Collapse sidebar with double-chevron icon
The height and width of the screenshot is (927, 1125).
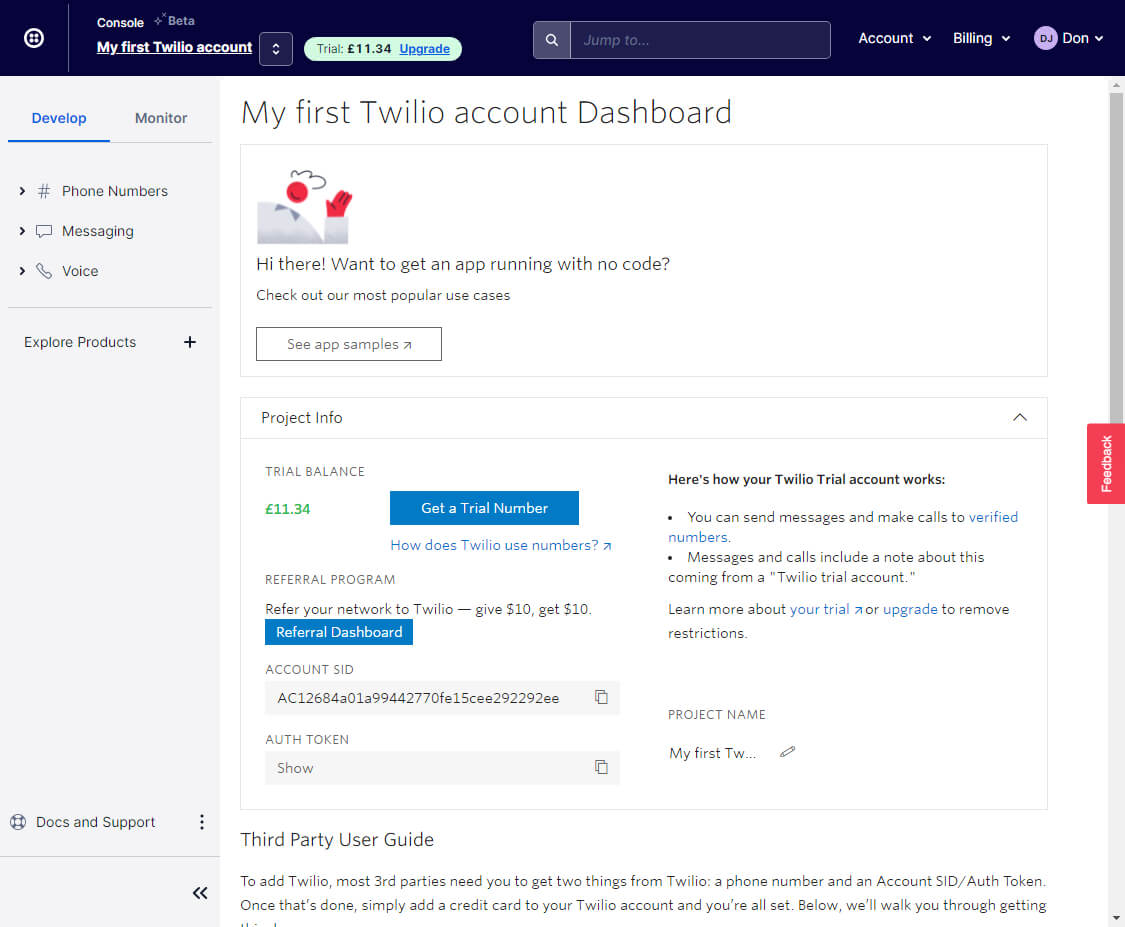click(200, 893)
